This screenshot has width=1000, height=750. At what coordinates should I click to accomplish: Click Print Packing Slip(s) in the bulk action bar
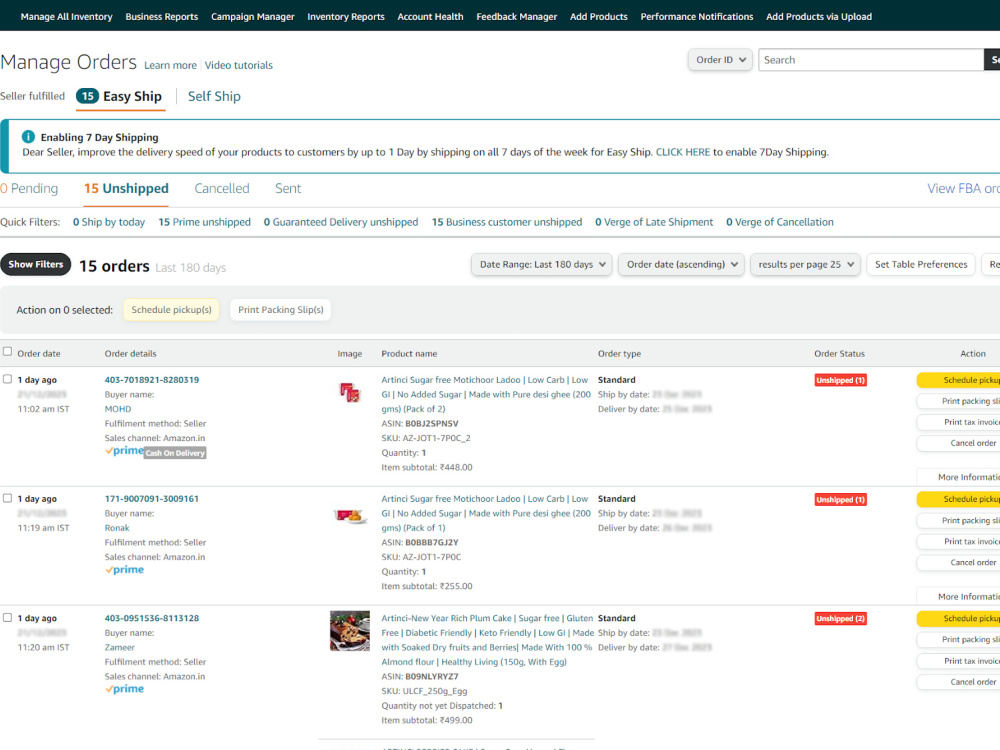click(281, 310)
